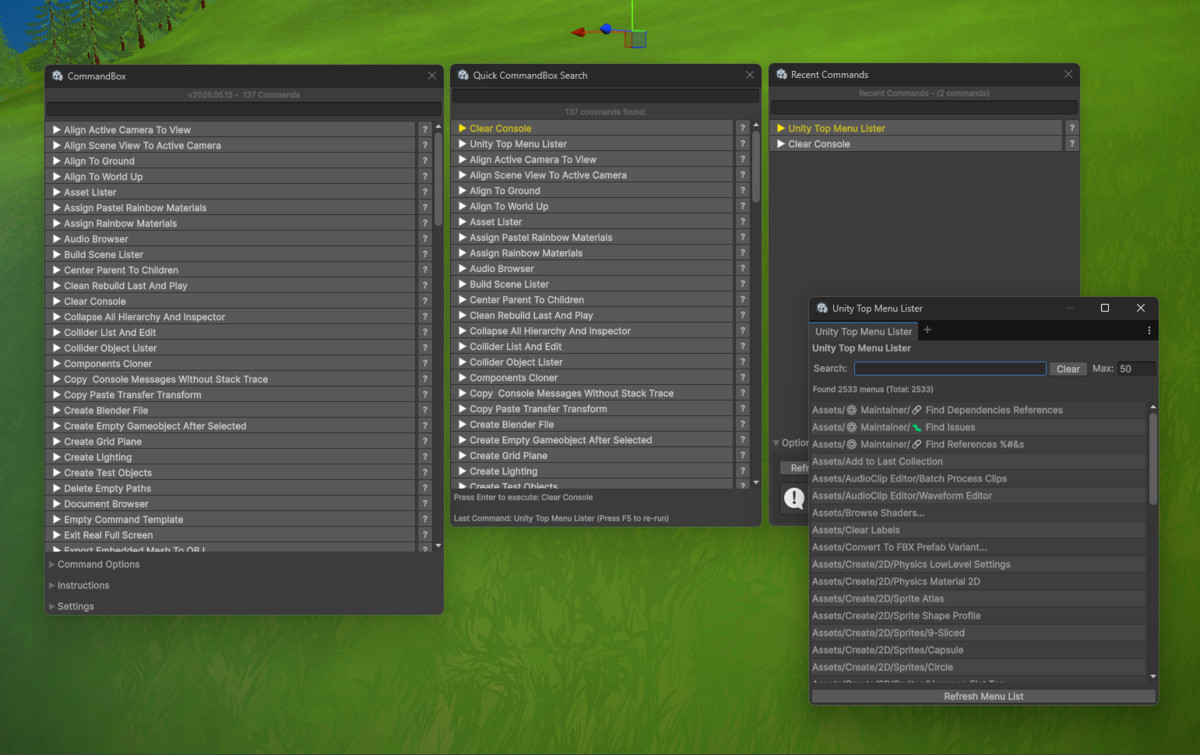This screenshot has height=755, width=1200.
Task: Run Align To World Up in Quick Search
Action: pos(593,206)
